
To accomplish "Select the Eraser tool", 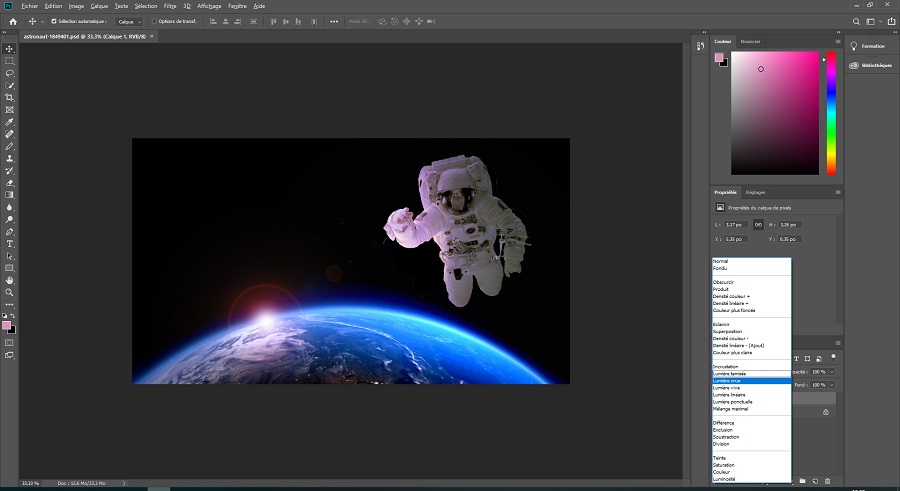I will (9, 183).
